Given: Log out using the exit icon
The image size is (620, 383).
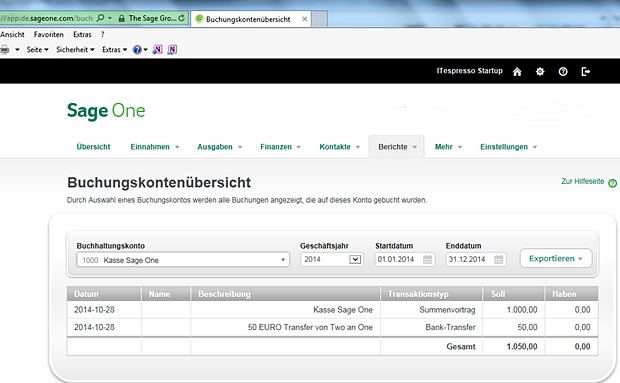Looking at the screenshot, I should [x=586, y=72].
